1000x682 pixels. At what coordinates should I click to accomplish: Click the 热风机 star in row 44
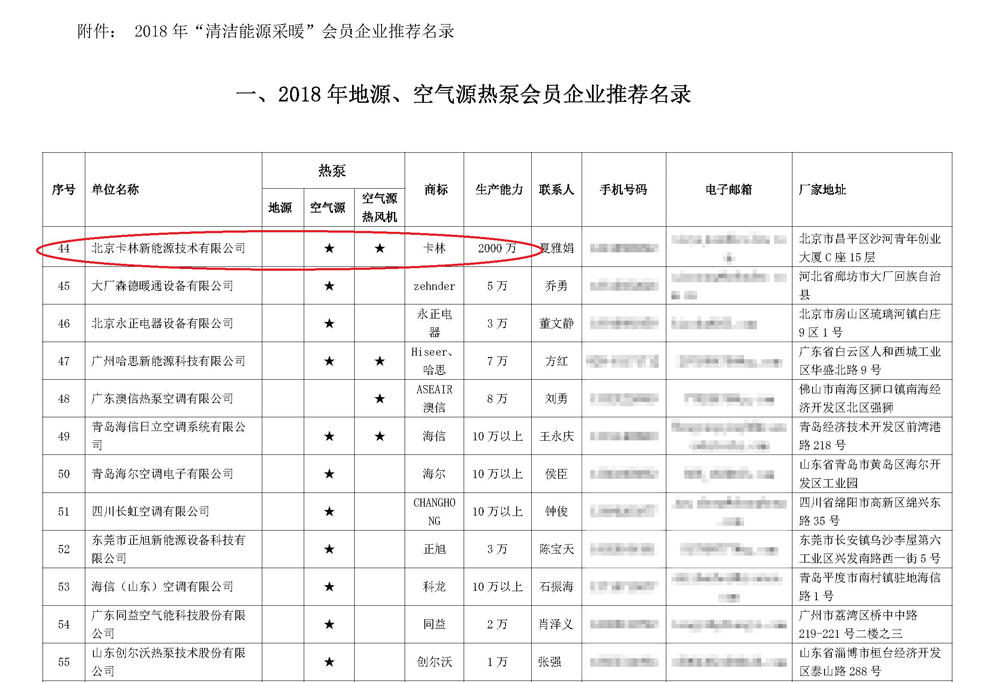379,249
